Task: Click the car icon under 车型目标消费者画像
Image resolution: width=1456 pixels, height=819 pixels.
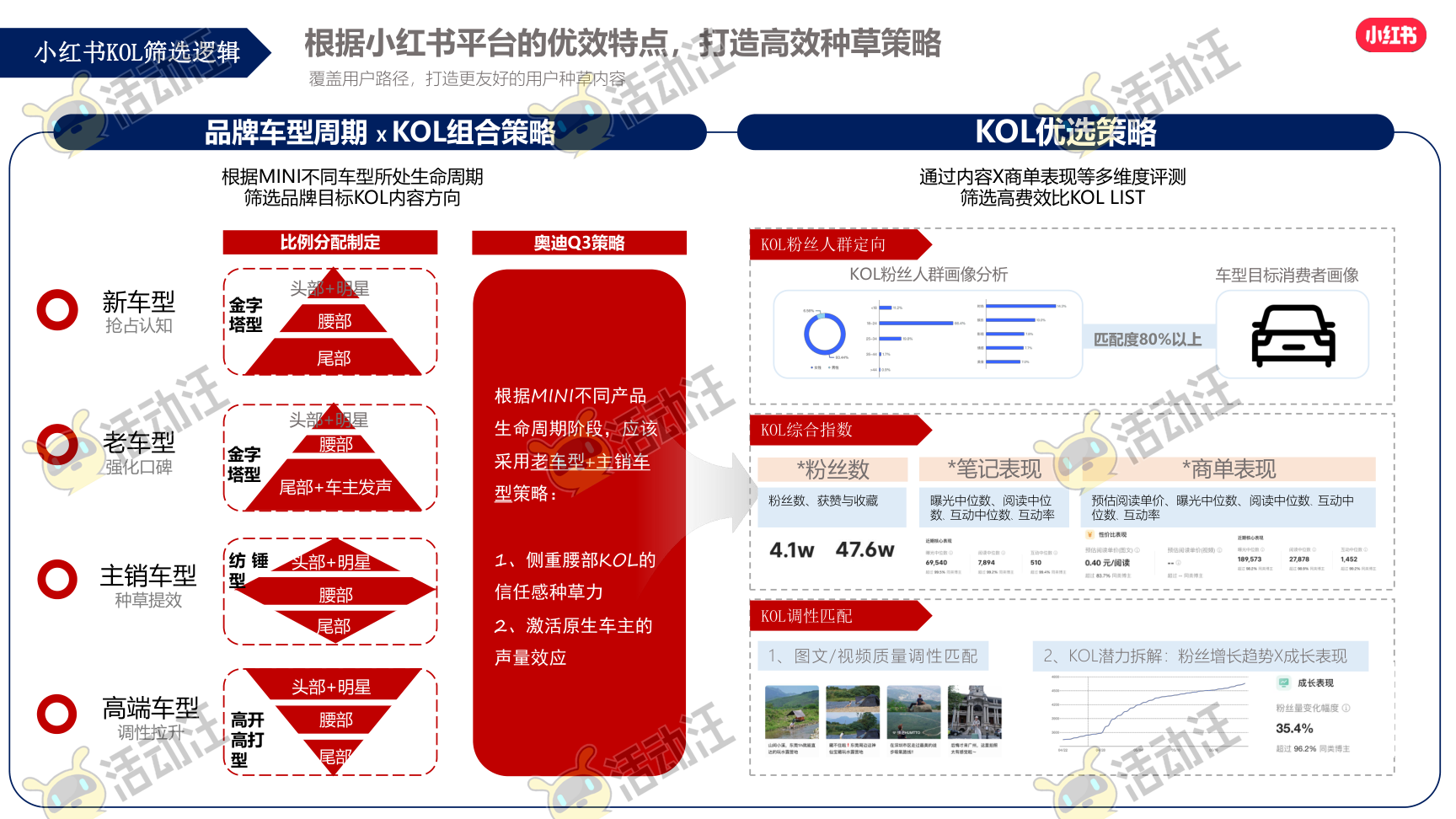Action: tap(1293, 336)
